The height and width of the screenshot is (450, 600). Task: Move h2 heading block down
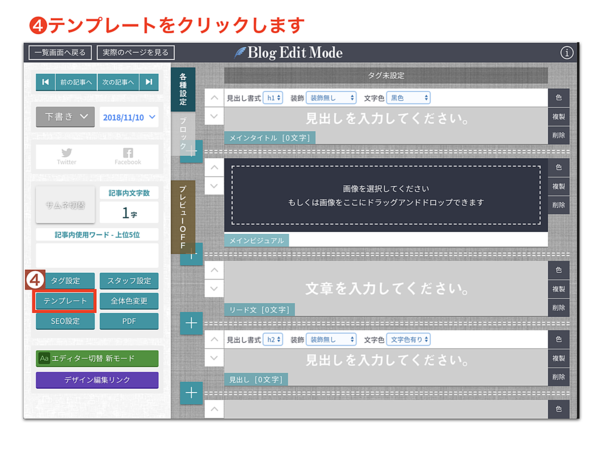coord(214,358)
